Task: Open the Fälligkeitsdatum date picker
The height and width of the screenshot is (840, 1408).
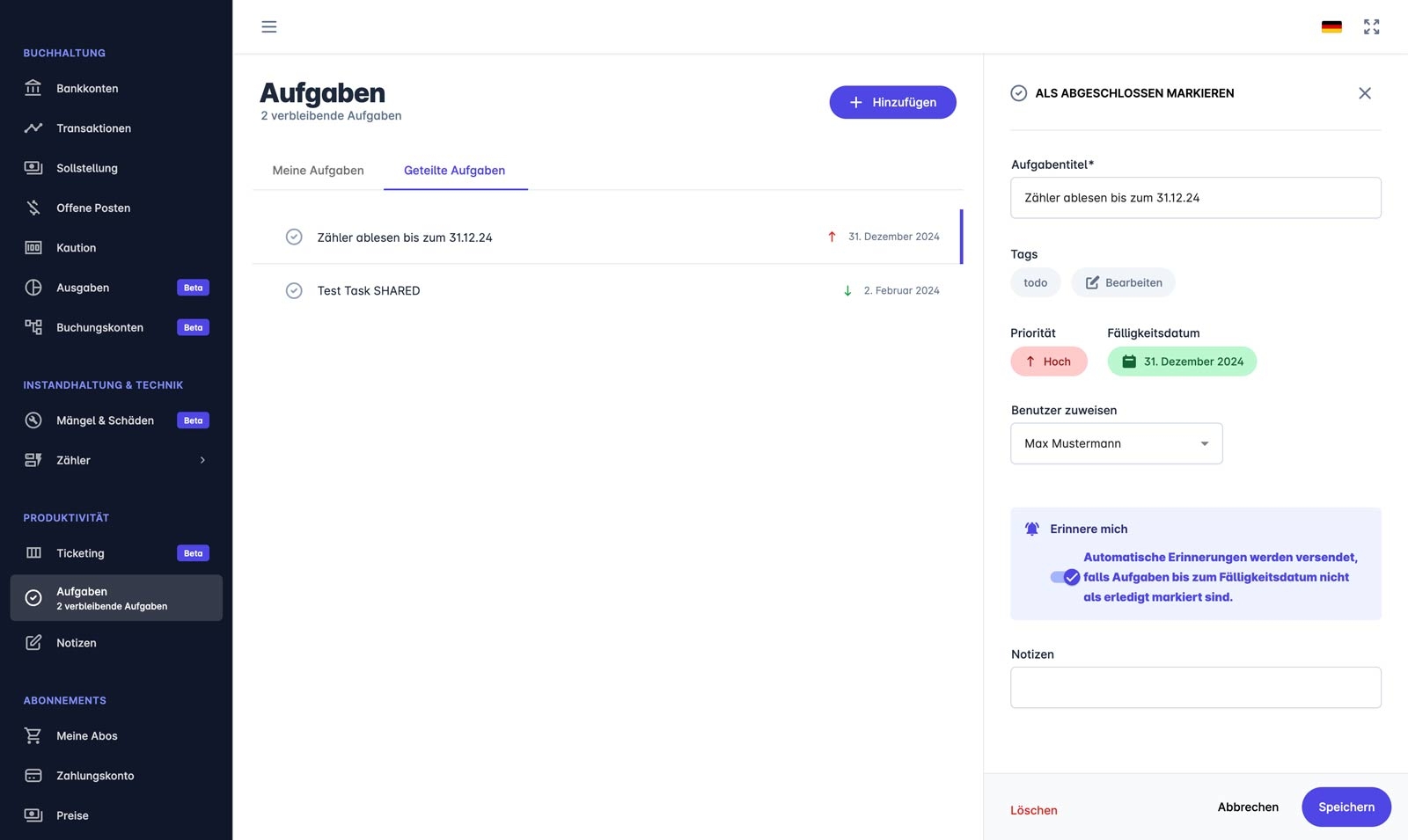Action: coord(1182,362)
